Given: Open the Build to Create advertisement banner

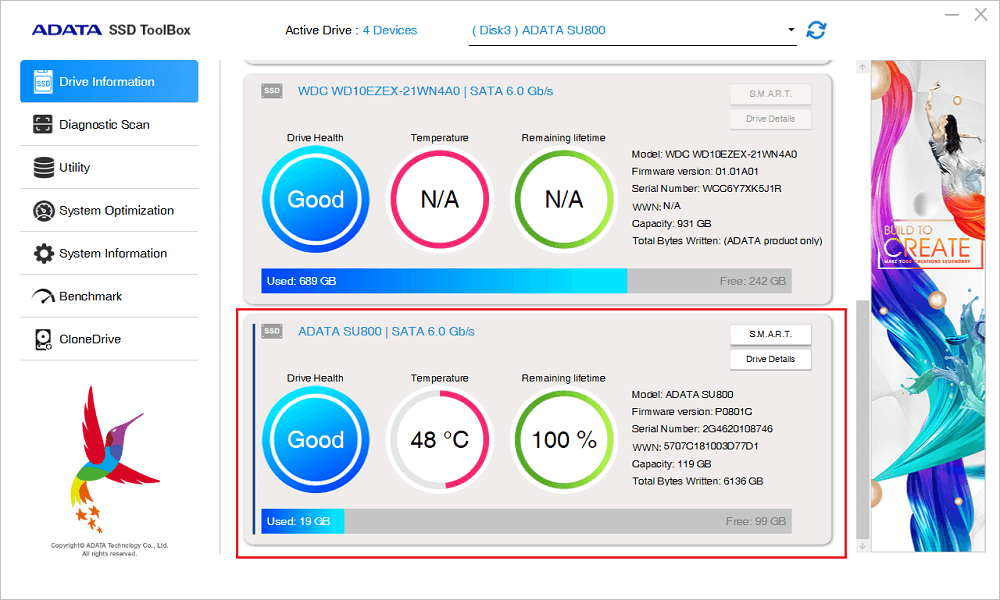Looking at the screenshot, I should point(928,306).
